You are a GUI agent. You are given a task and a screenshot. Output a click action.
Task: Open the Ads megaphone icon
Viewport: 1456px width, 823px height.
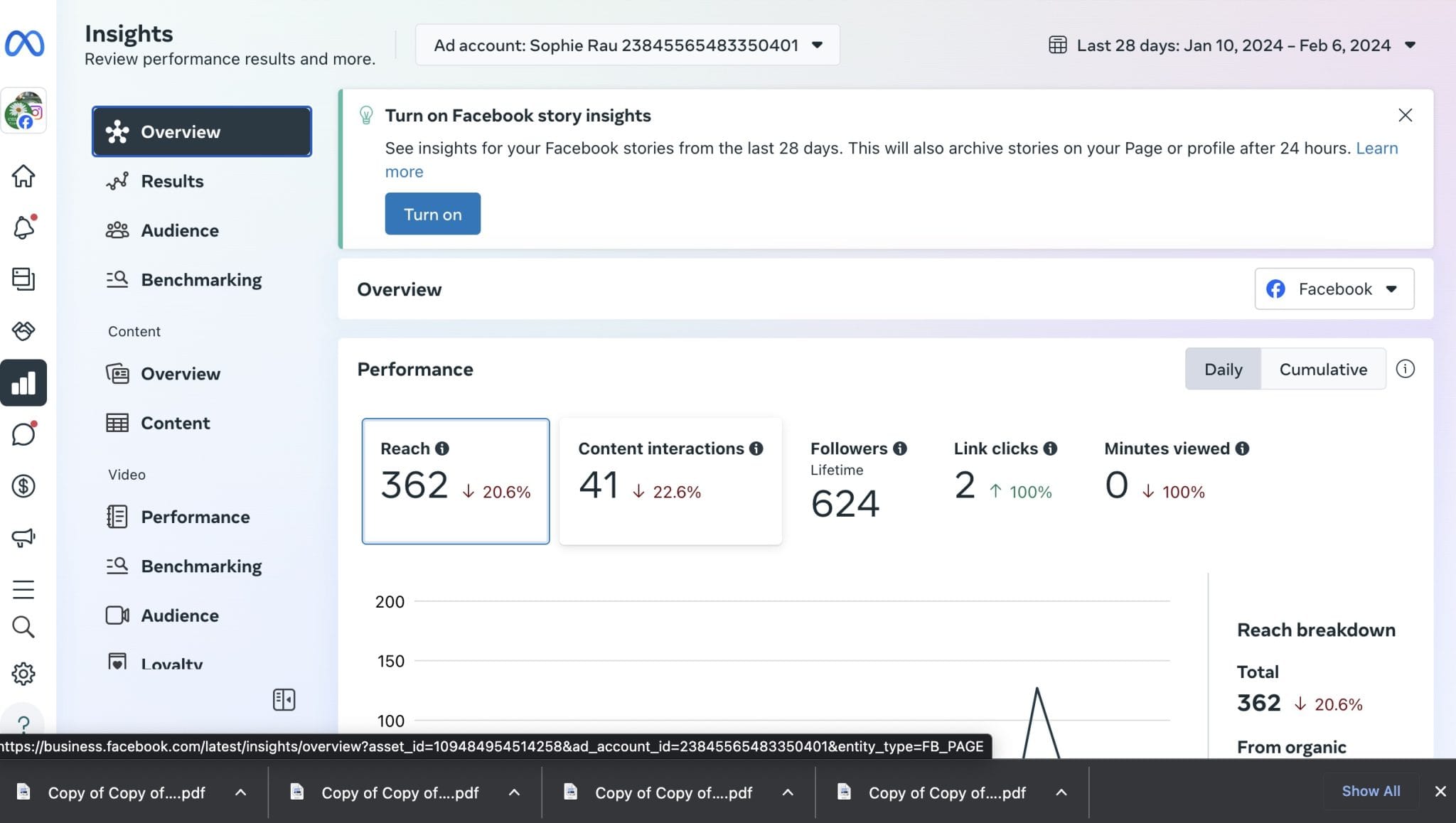24,537
